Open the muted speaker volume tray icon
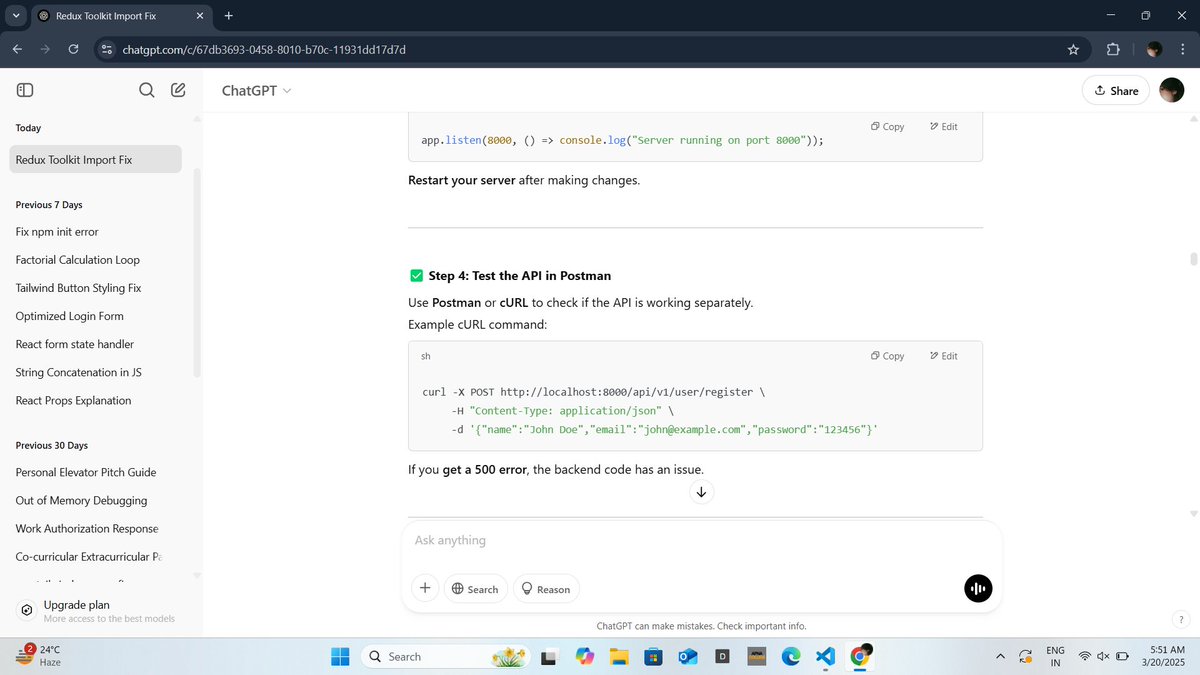The width and height of the screenshot is (1200, 675). [x=1103, y=657]
